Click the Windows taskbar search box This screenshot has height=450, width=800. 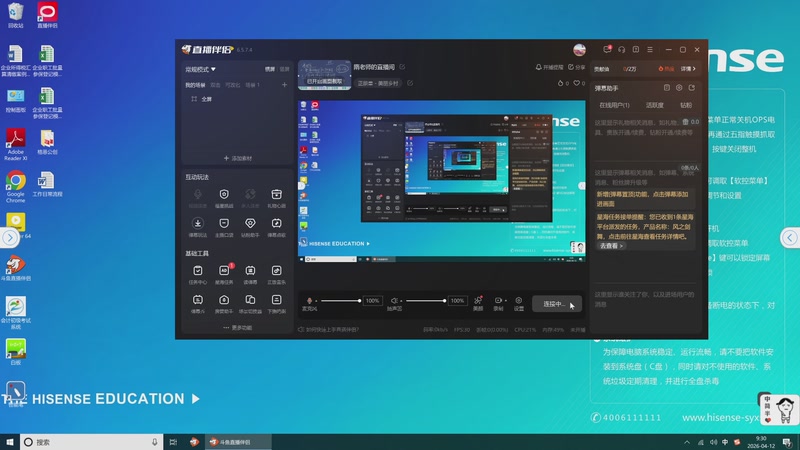pyautogui.click(x=92, y=442)
